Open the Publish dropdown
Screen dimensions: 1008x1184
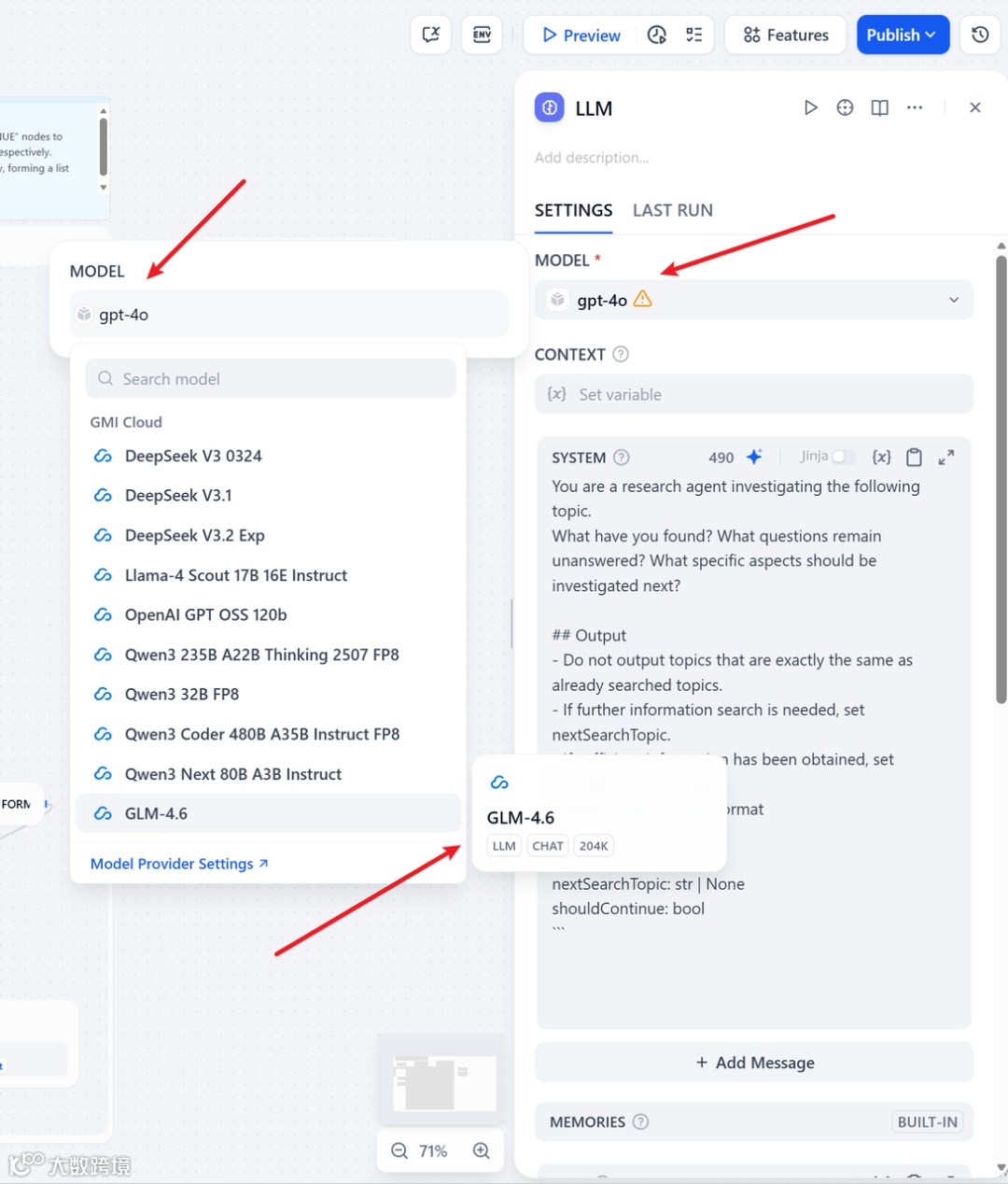coord(903,35)
